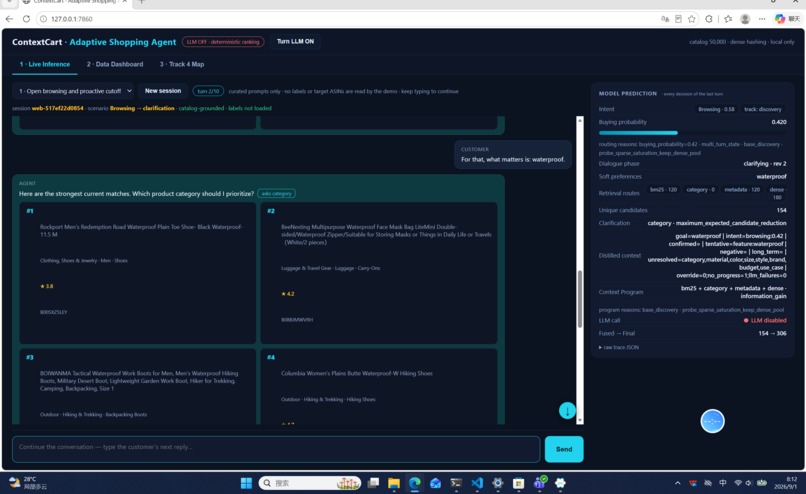Show hidden system tray icons chevron
The height and width of the screenshot is (494, 806).
pyautogui.click(x=677, y=483)
